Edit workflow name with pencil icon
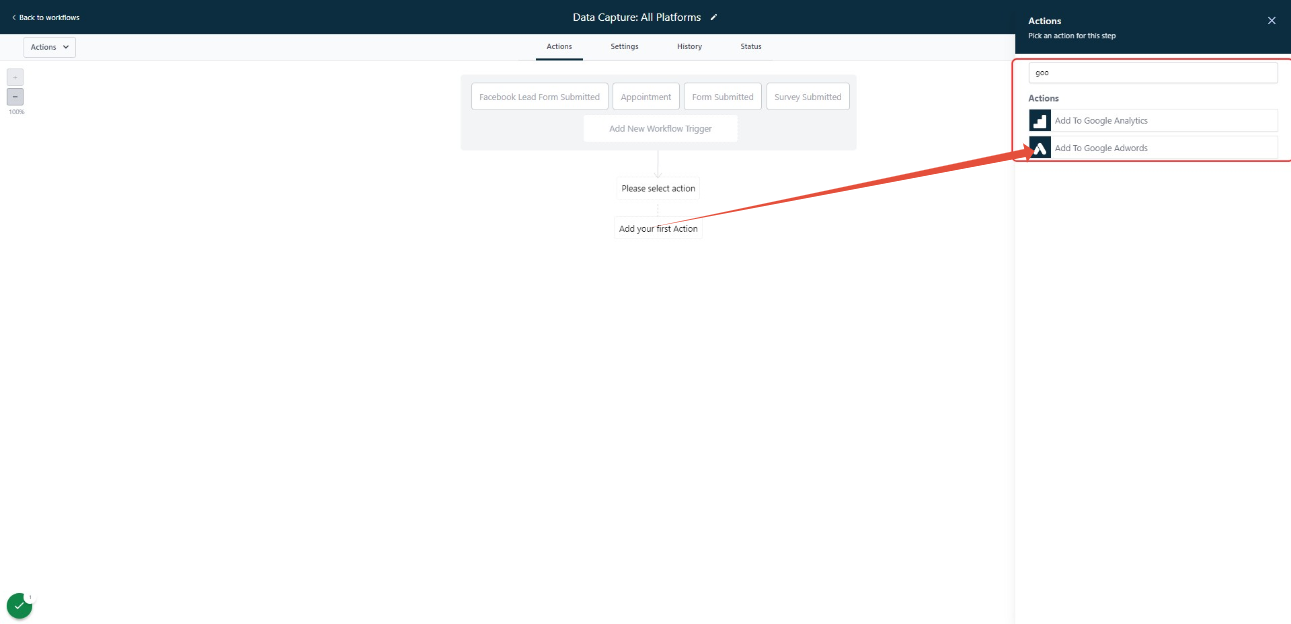The height and width of the screenshot is (624, 1291). [714, 17]
